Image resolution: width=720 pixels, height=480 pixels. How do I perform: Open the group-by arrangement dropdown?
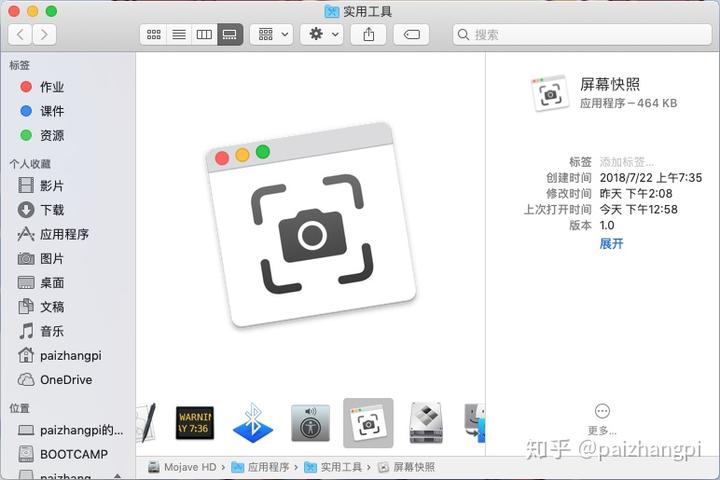coord(271,34)
